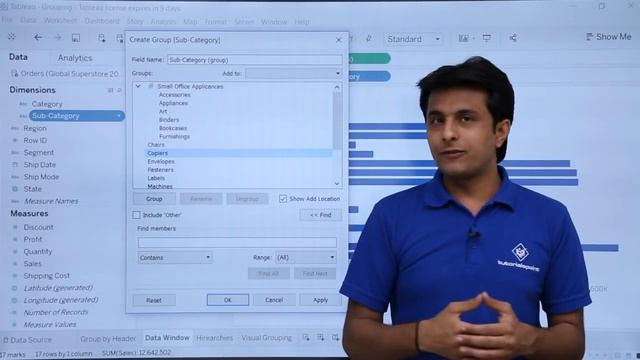Switch to Hierarchies sheet tab

click(x=214, y=338)
